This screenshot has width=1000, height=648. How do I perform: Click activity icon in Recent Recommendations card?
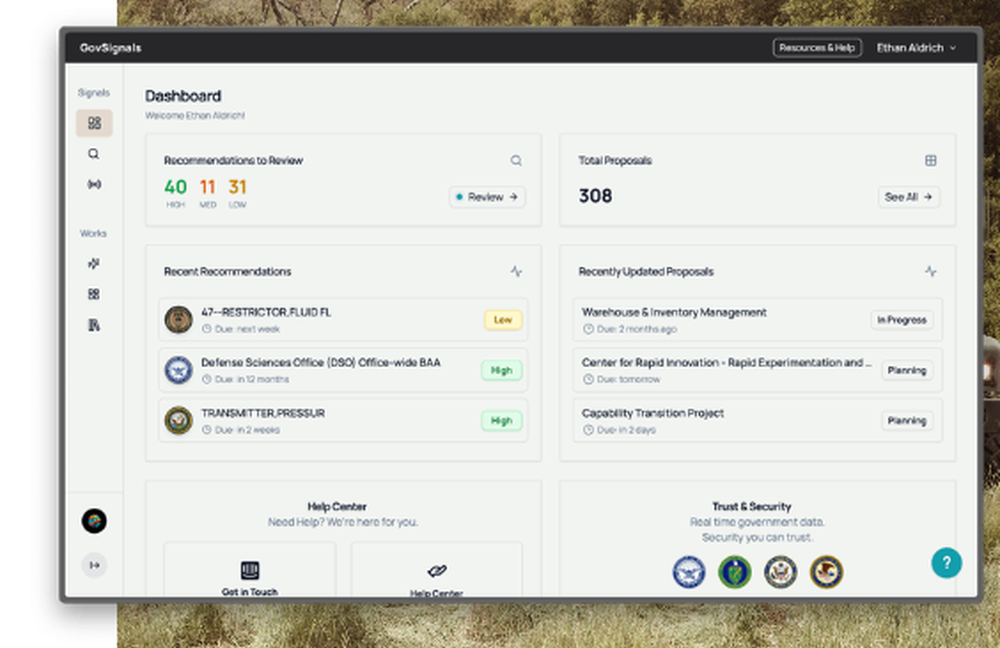[x=516, y=272]
